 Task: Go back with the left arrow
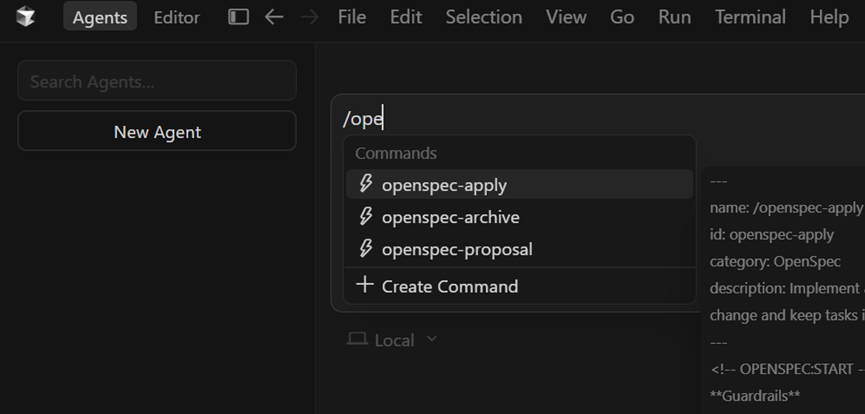273,17
